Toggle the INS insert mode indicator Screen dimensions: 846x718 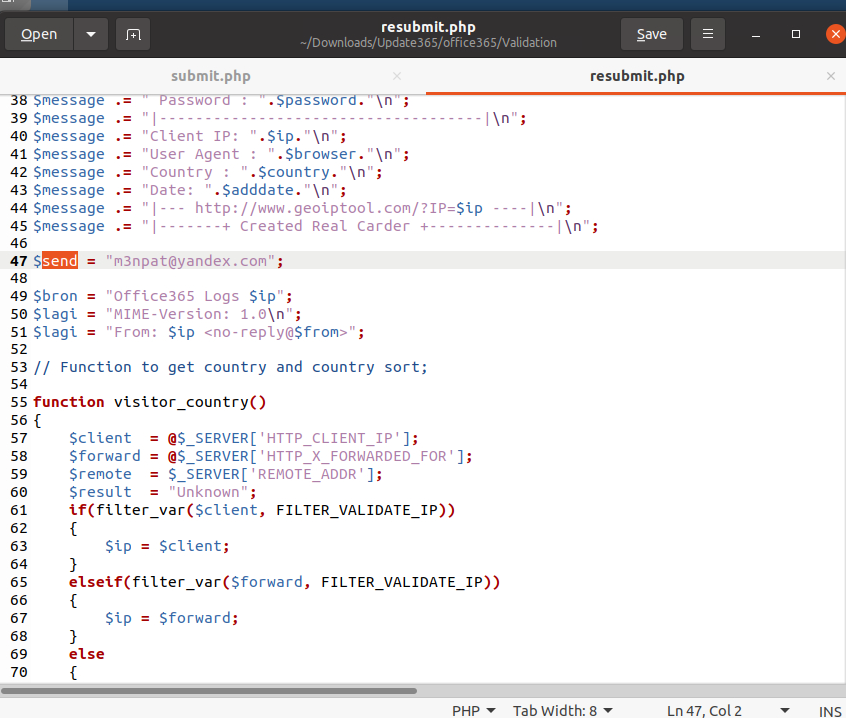pyautogui.click(x=830, y=711)
